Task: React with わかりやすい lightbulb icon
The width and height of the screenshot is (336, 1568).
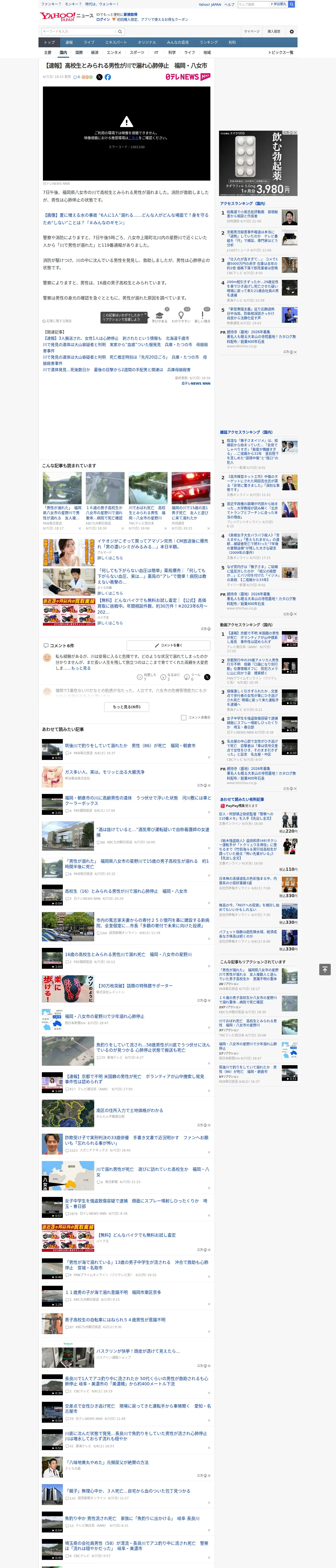Action: click(181, 315)
